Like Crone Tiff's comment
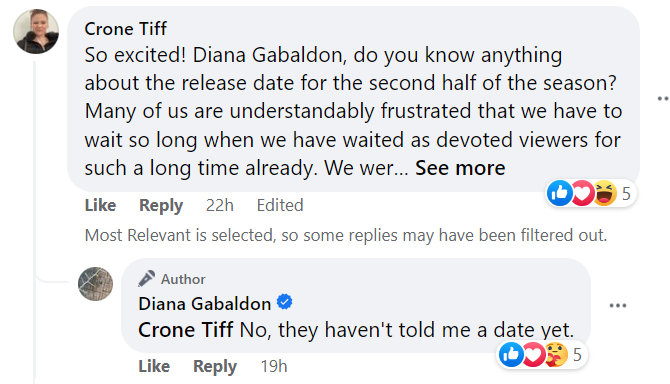Viewport: 670px width, 384px height. 100,205
